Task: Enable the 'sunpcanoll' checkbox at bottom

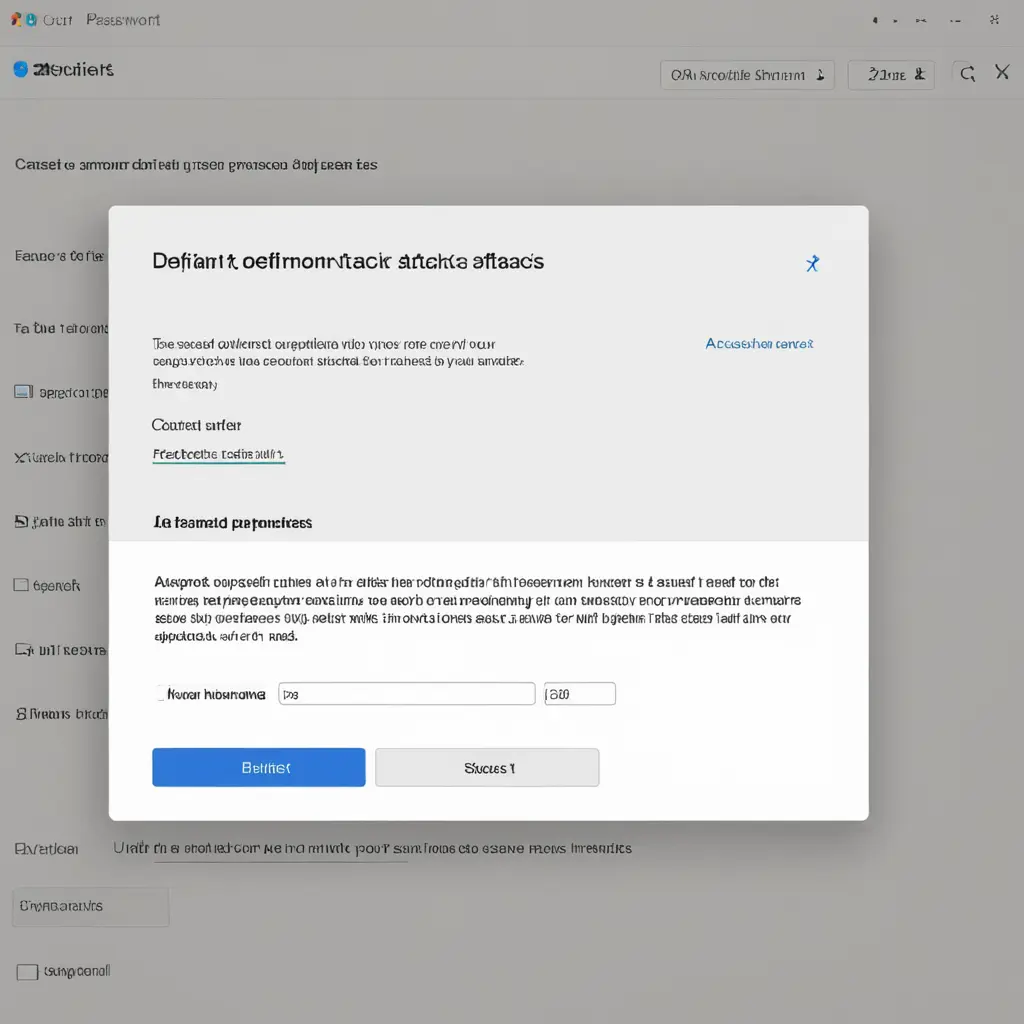Action: 28,972
